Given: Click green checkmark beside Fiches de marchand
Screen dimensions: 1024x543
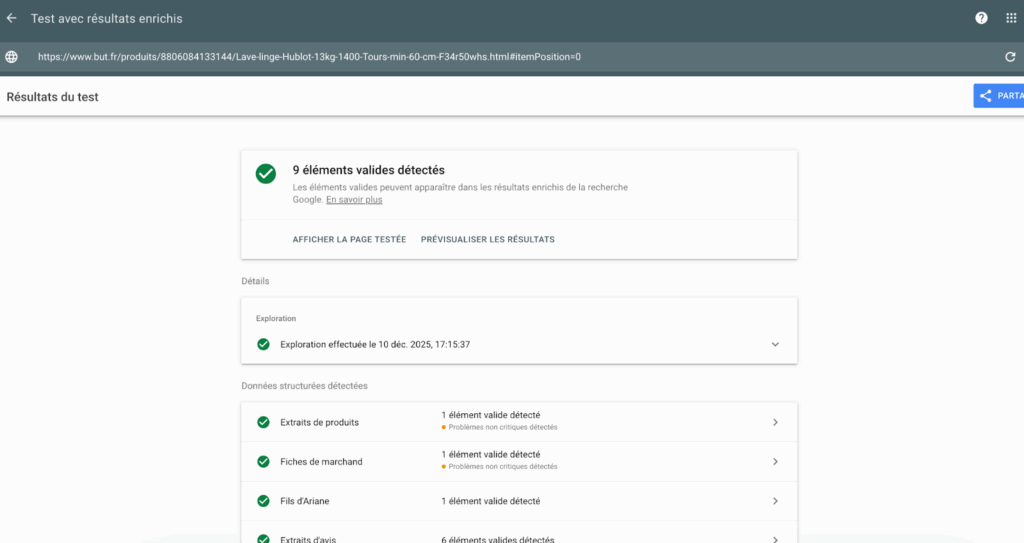Looking at the screenshot, I should (x=263, y=462).
